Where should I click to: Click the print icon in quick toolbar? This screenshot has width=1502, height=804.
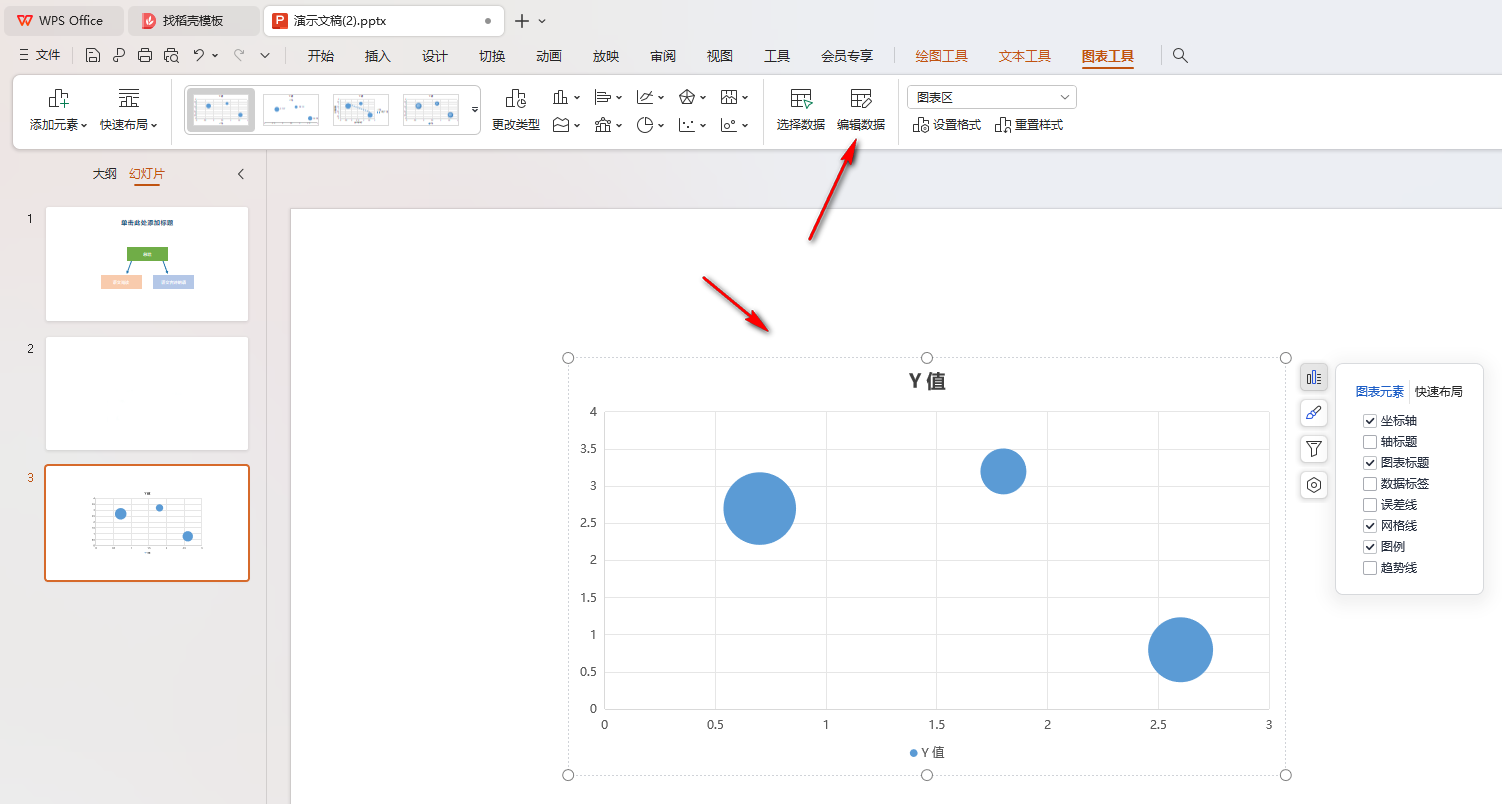[x=145, y=56]
